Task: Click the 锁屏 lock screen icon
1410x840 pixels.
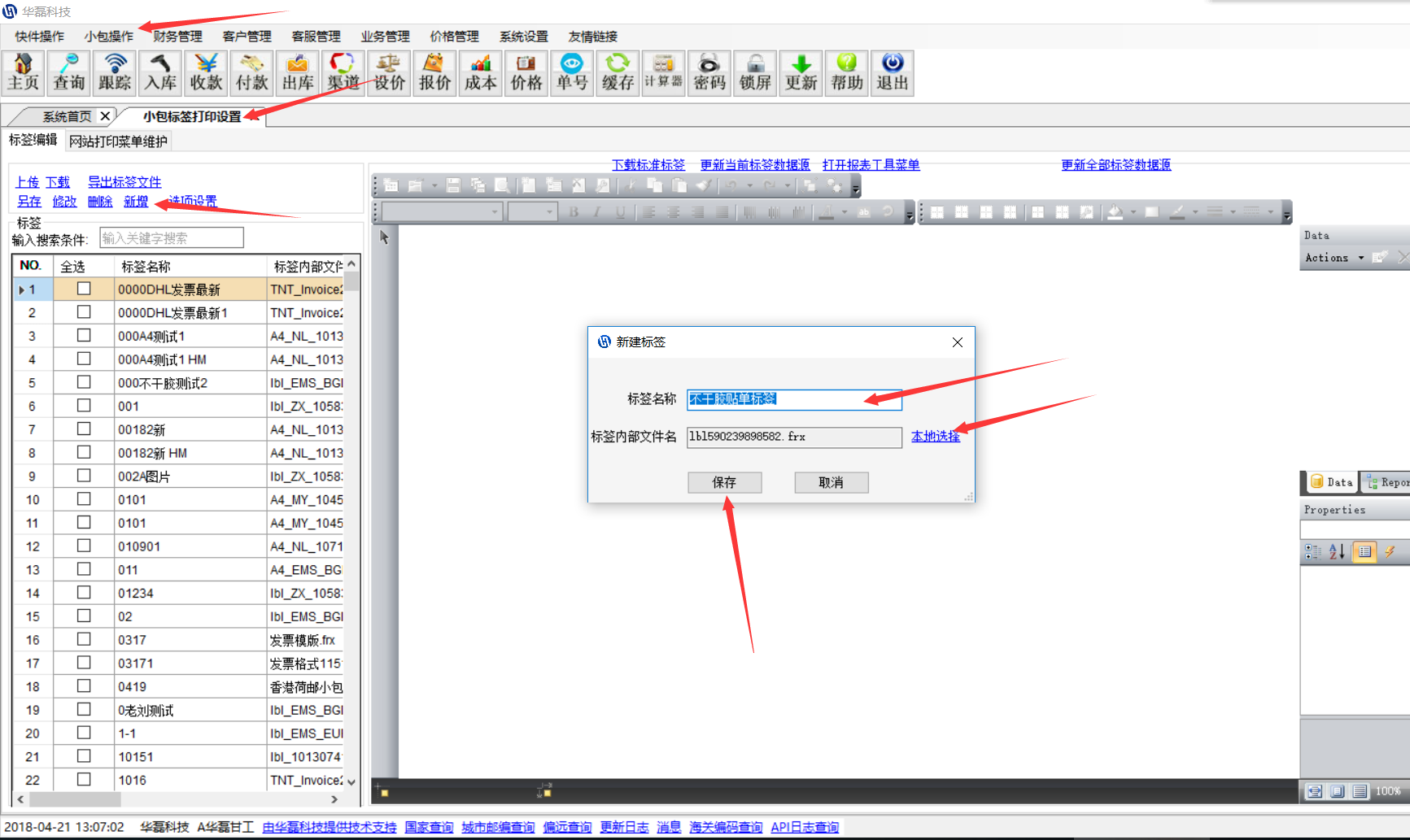Action: point(755,72)
